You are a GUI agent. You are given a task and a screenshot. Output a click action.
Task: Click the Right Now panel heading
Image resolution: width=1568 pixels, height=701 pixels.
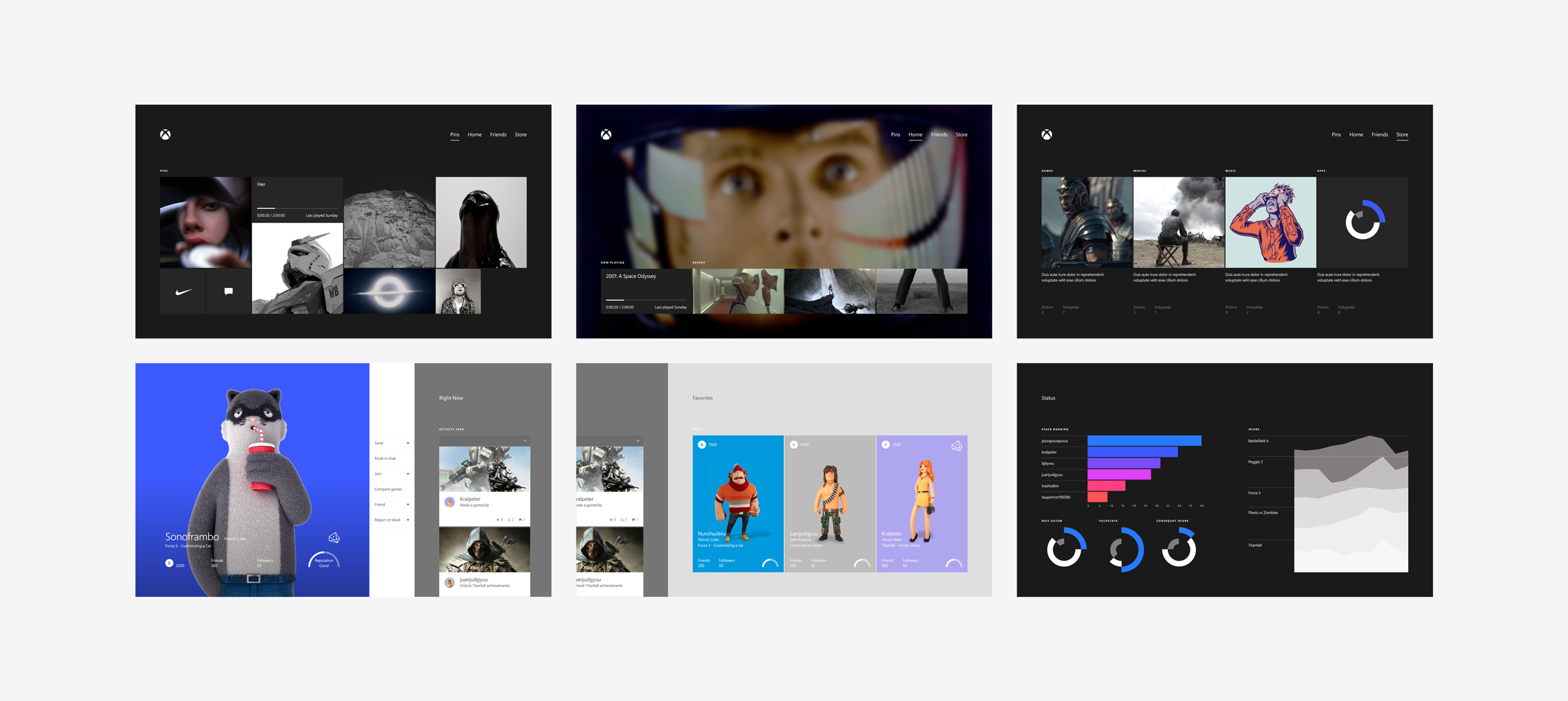451,398
